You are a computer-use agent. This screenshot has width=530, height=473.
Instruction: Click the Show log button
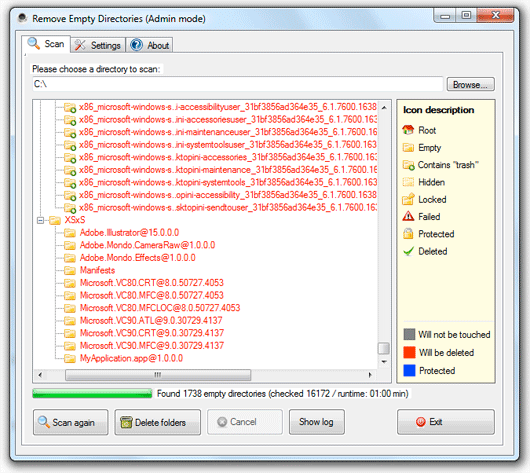316,422
